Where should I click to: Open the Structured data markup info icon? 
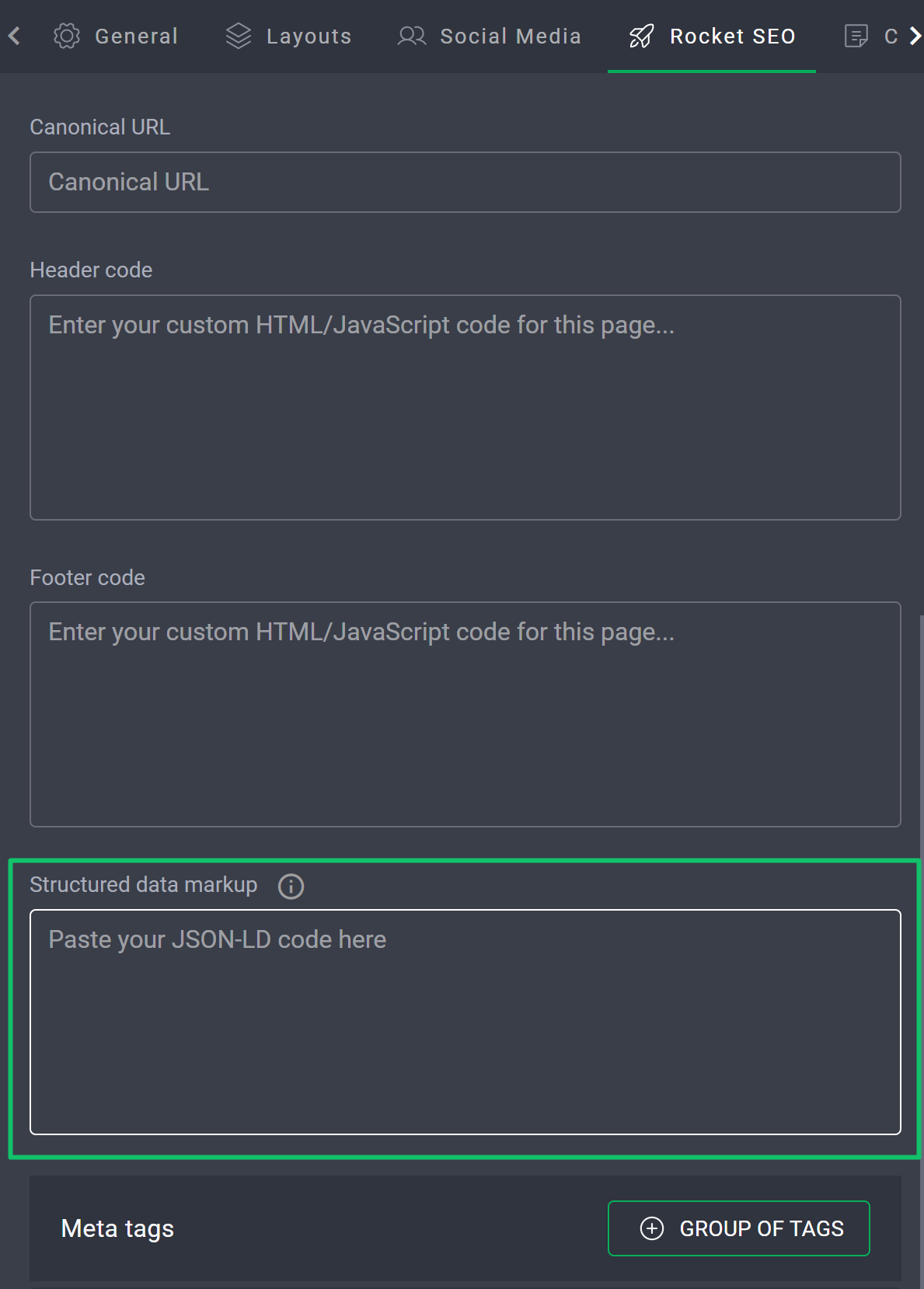tap(291, 886)
